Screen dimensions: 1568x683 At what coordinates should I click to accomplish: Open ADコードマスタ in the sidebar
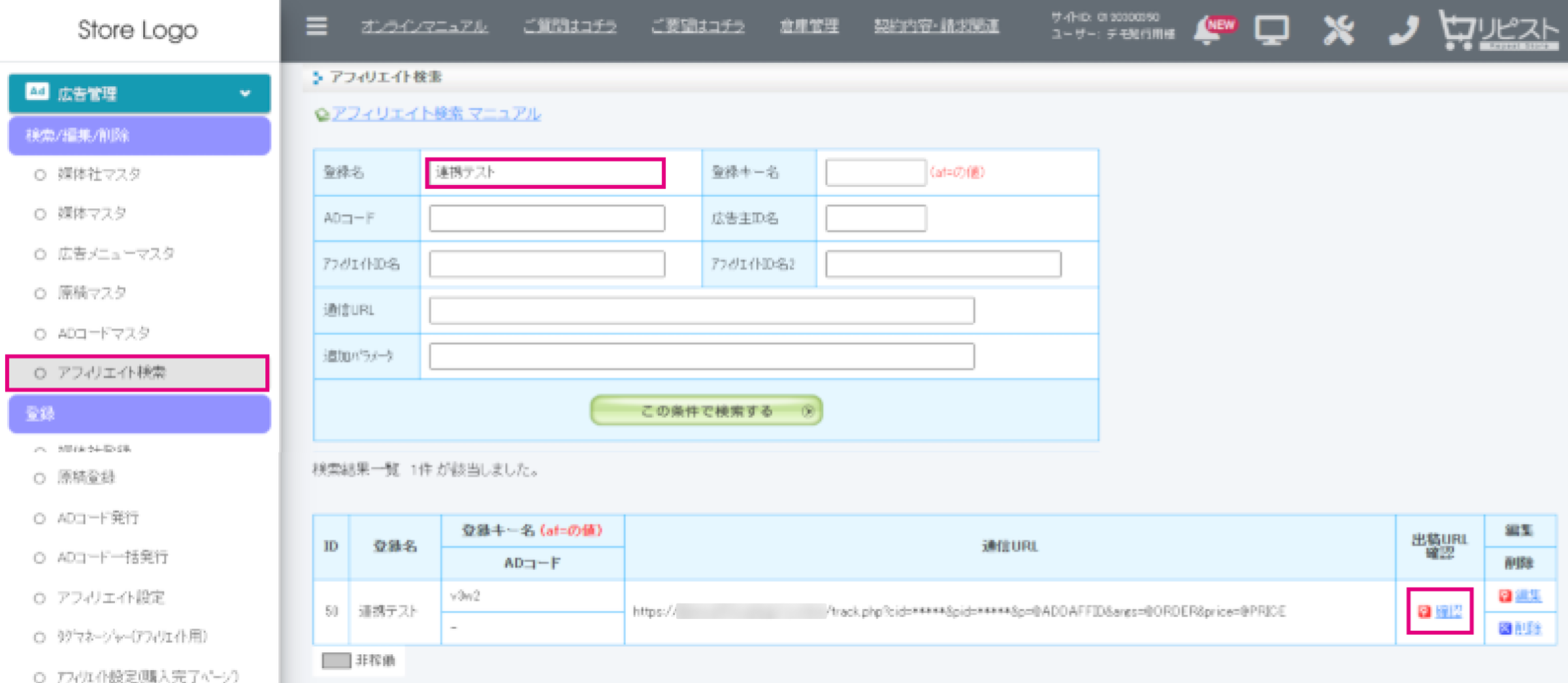click(x=104, y=333)
